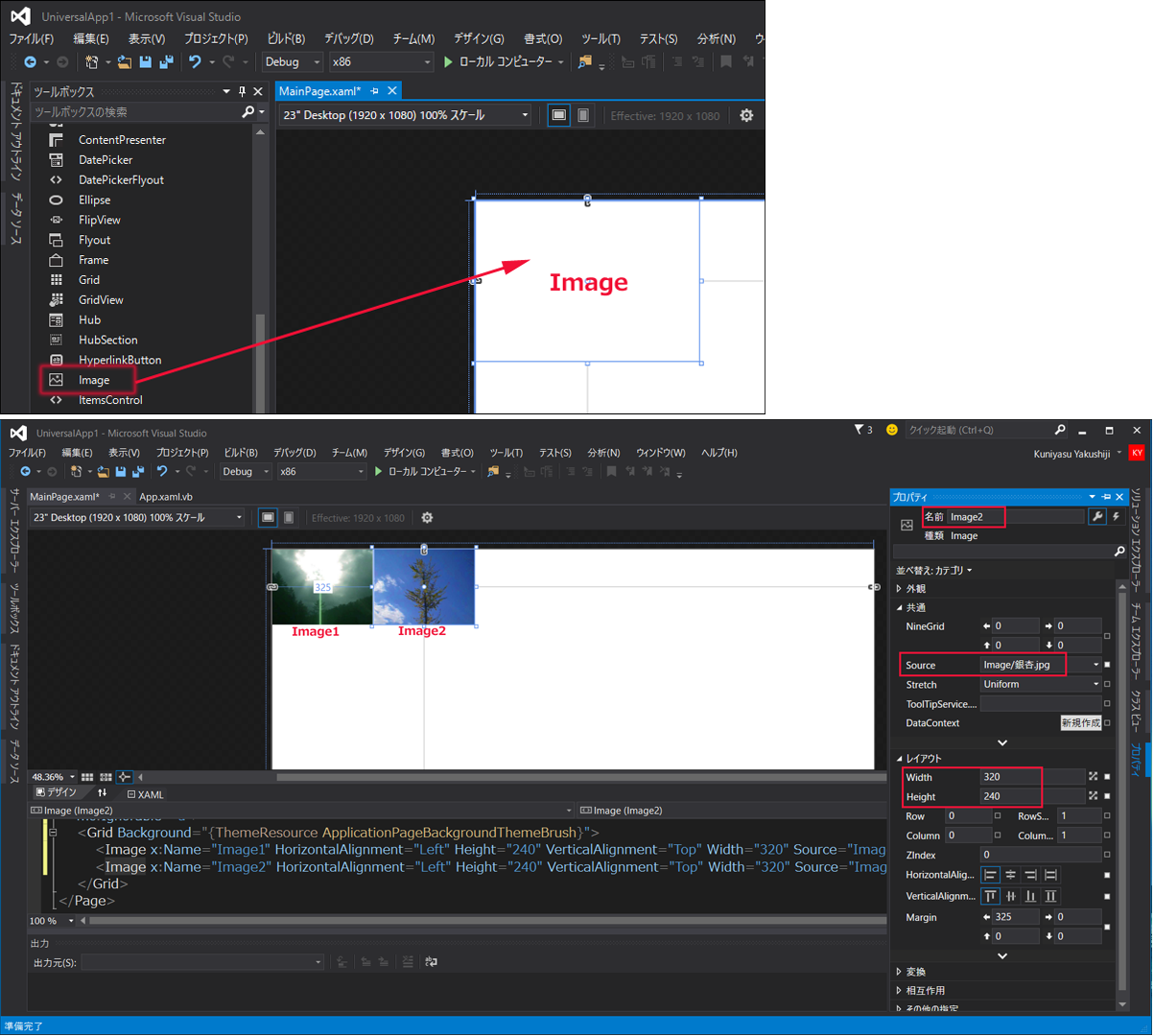This screenshot has width=1154, height=1036.
Task: Click the Properties wrench icon beside the name field
Action: tap(1097, 517)
